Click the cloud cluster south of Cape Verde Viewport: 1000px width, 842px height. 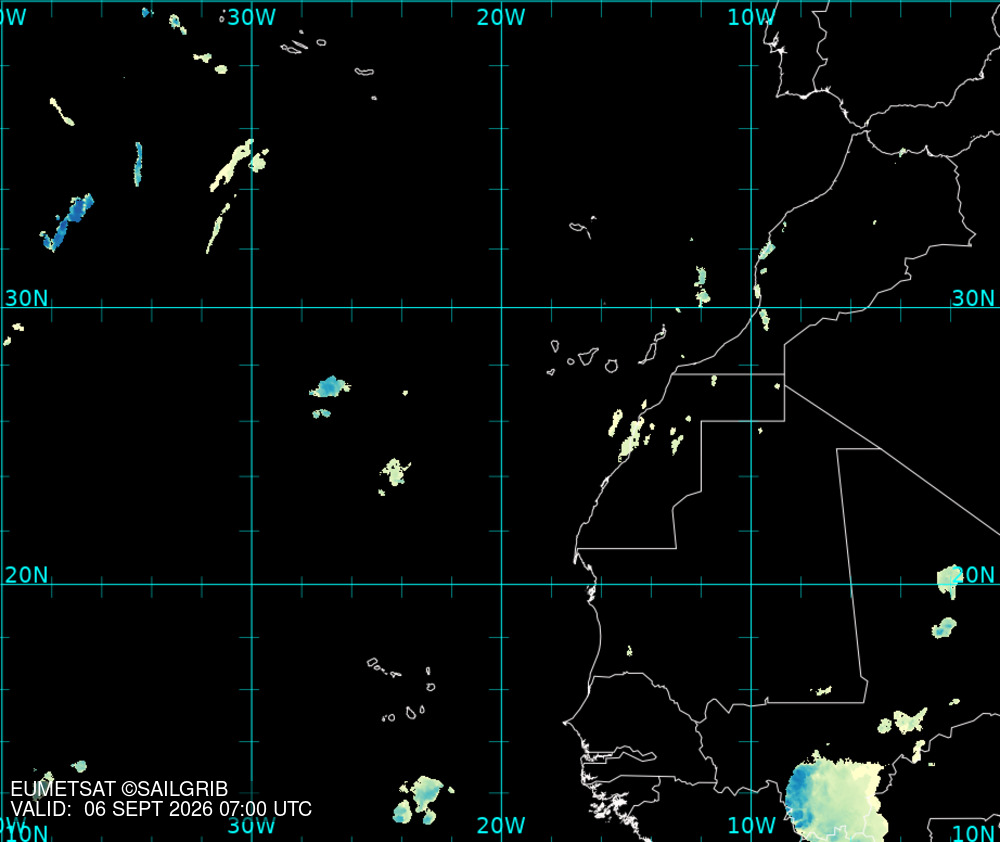pos(422,800)
